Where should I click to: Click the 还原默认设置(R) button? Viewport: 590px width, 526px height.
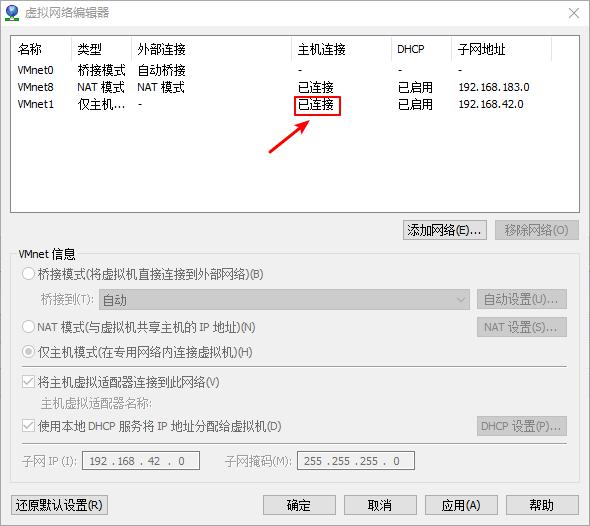tap(59, 505)
